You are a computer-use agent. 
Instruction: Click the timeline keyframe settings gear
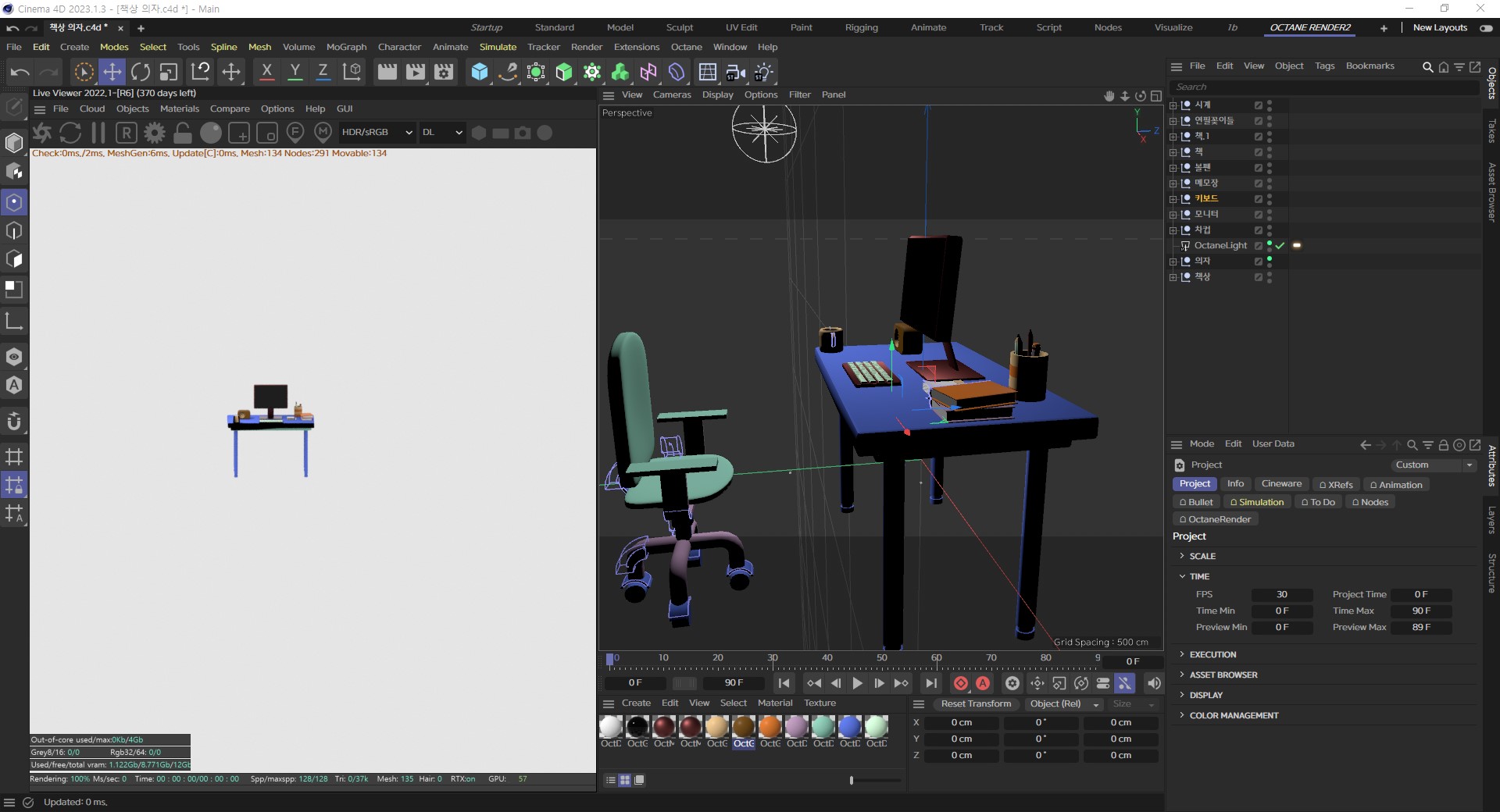pos(1012,683)
